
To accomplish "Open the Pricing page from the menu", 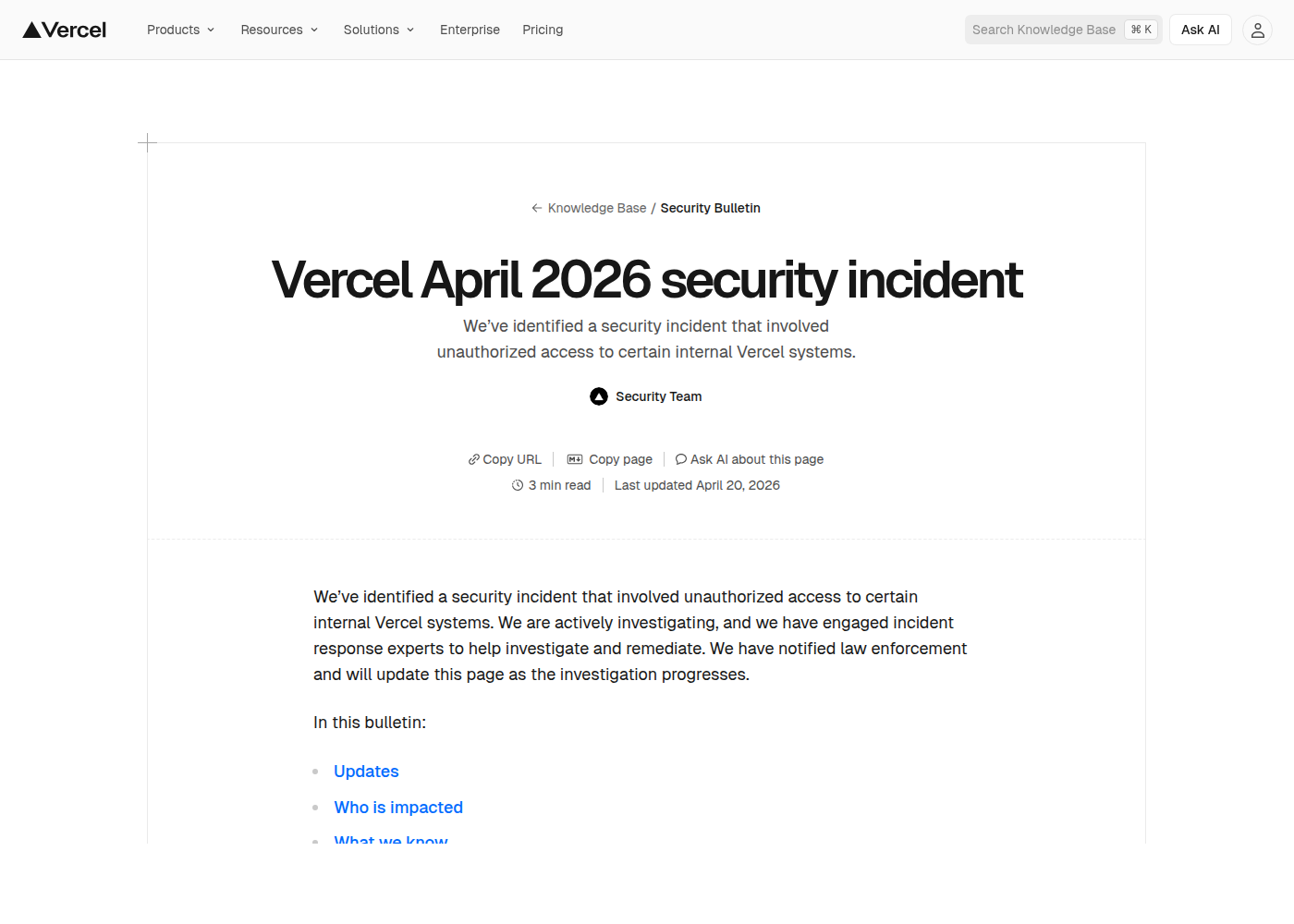I will pyautogui.click(x=543, y=30).
